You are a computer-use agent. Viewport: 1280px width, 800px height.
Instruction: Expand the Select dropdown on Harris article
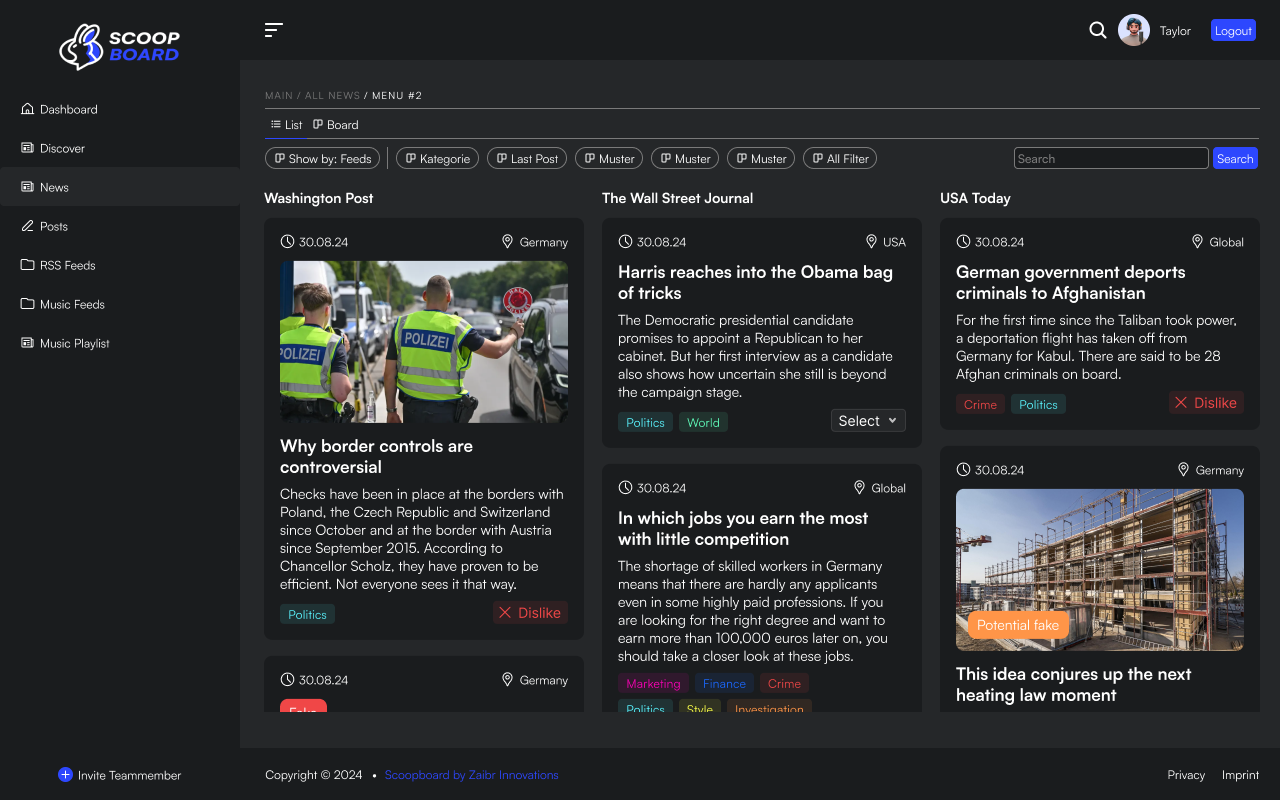868,421
